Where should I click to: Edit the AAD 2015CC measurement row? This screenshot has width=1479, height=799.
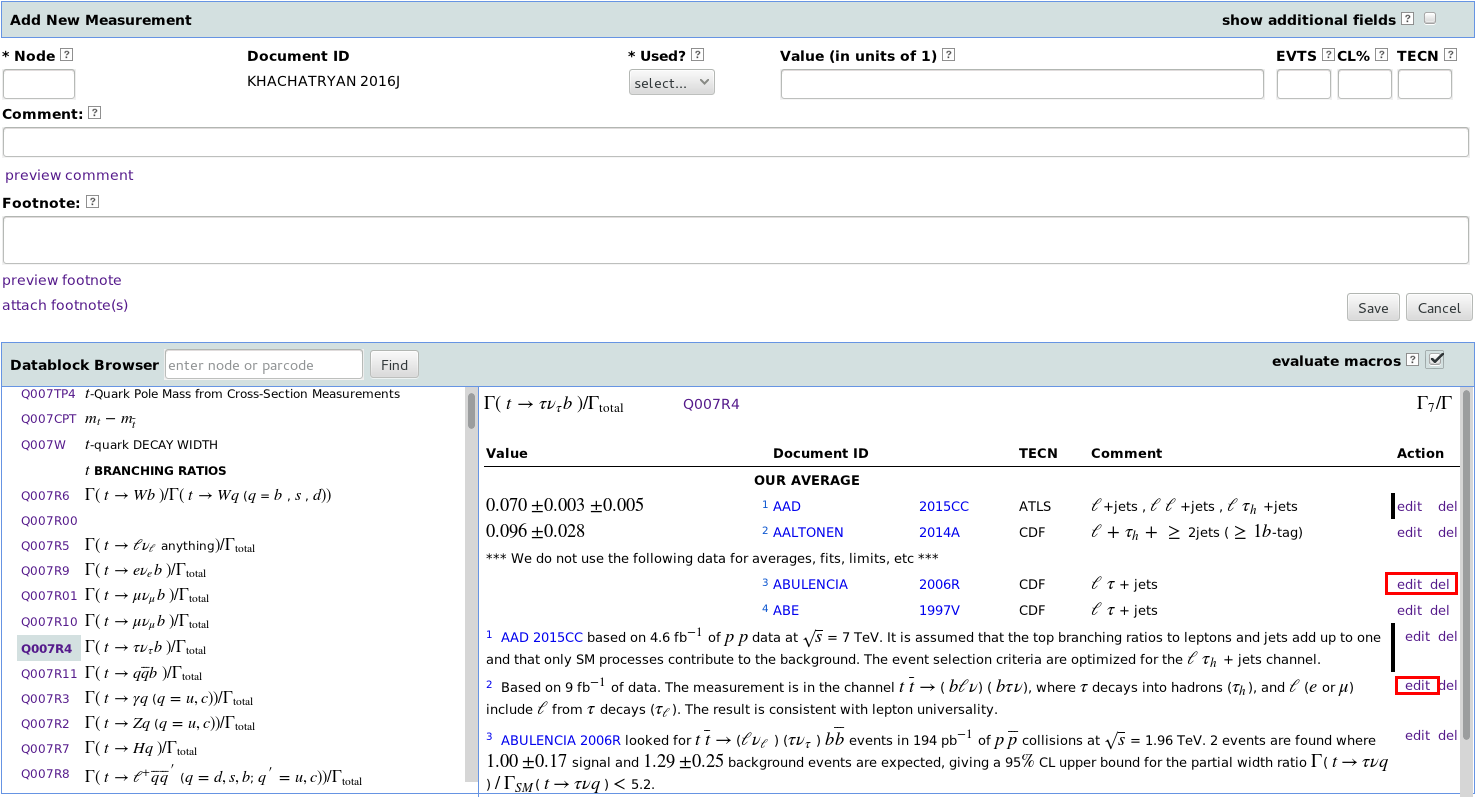click(1409, 506)
